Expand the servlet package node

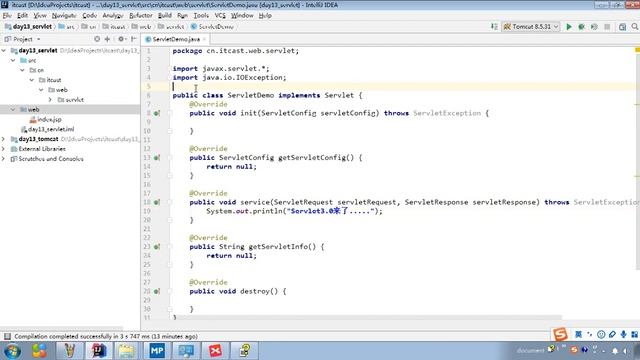(50, 100)
